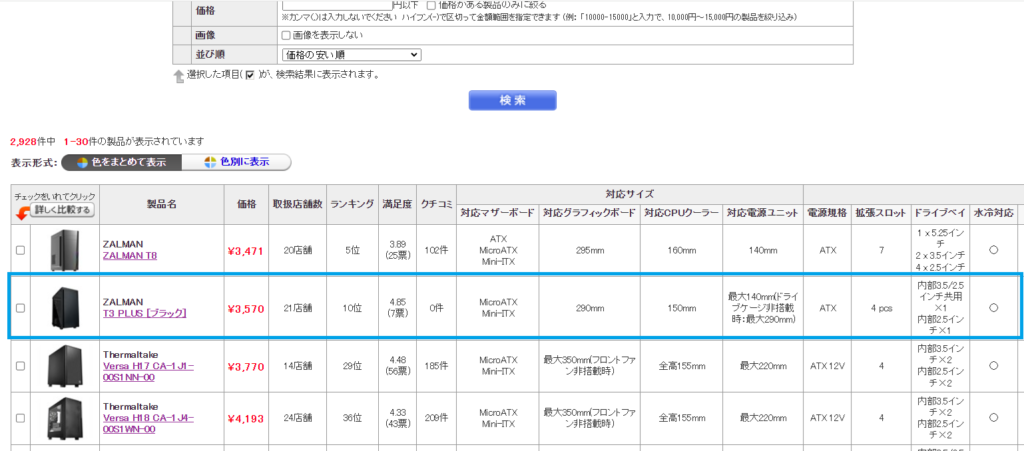Click the 5位 ranking cell
This screenshot has height=451, width=1024.
[353, 250]
